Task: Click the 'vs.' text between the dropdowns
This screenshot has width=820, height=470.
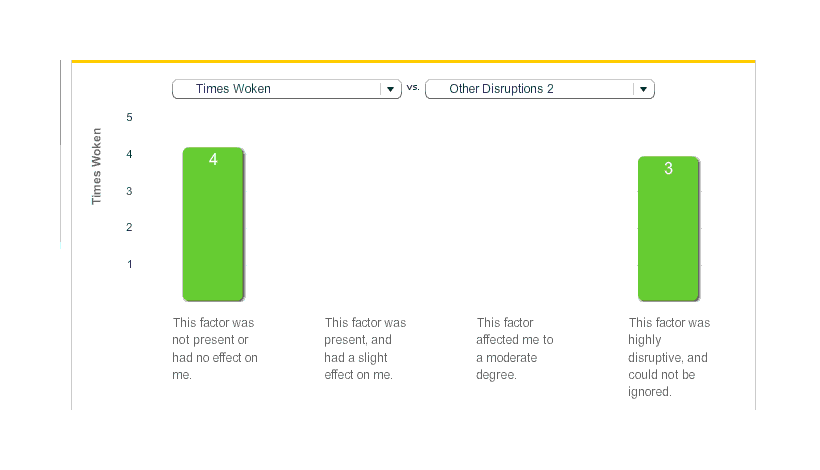Action: 413,88
